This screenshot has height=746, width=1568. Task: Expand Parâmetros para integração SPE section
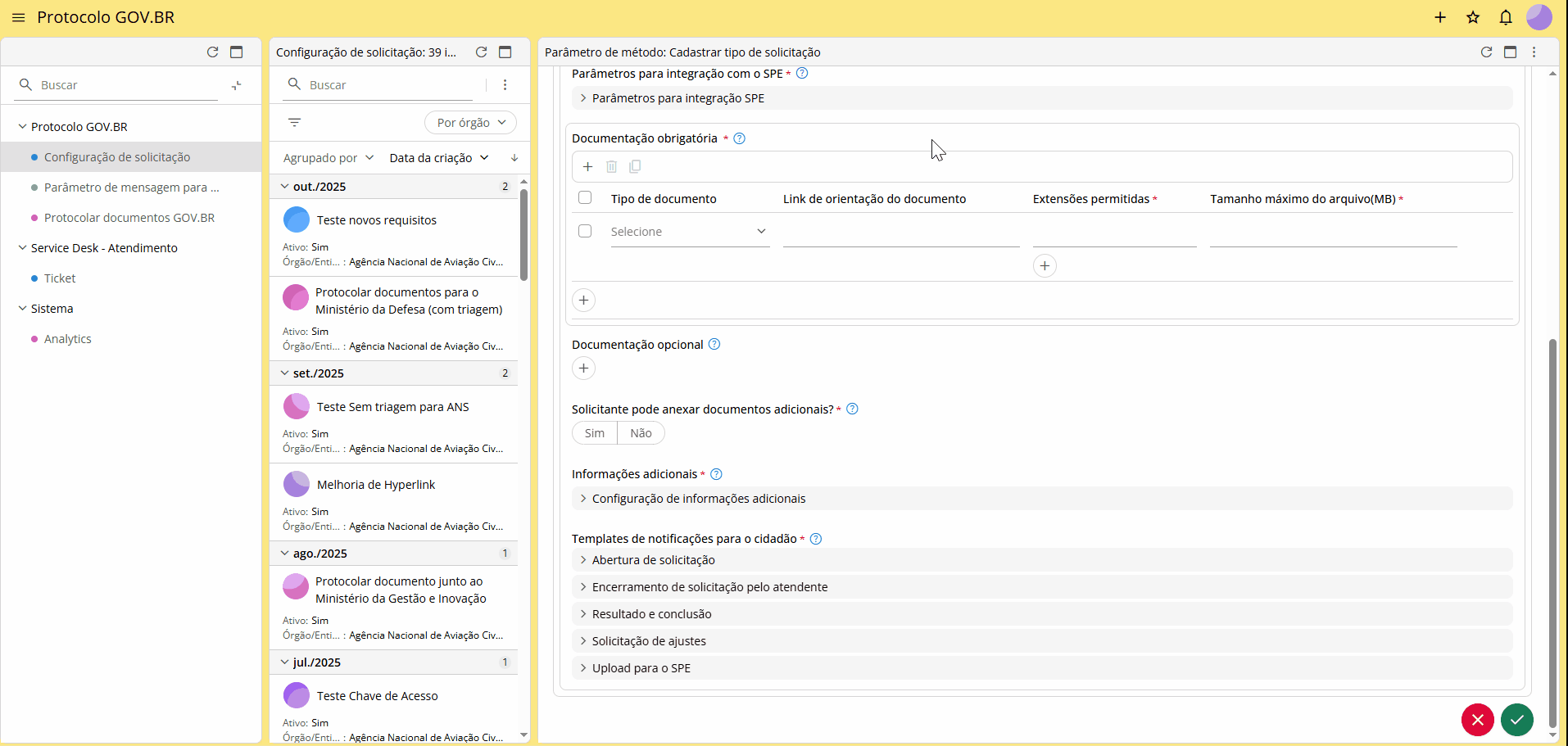coord(1042,98)
